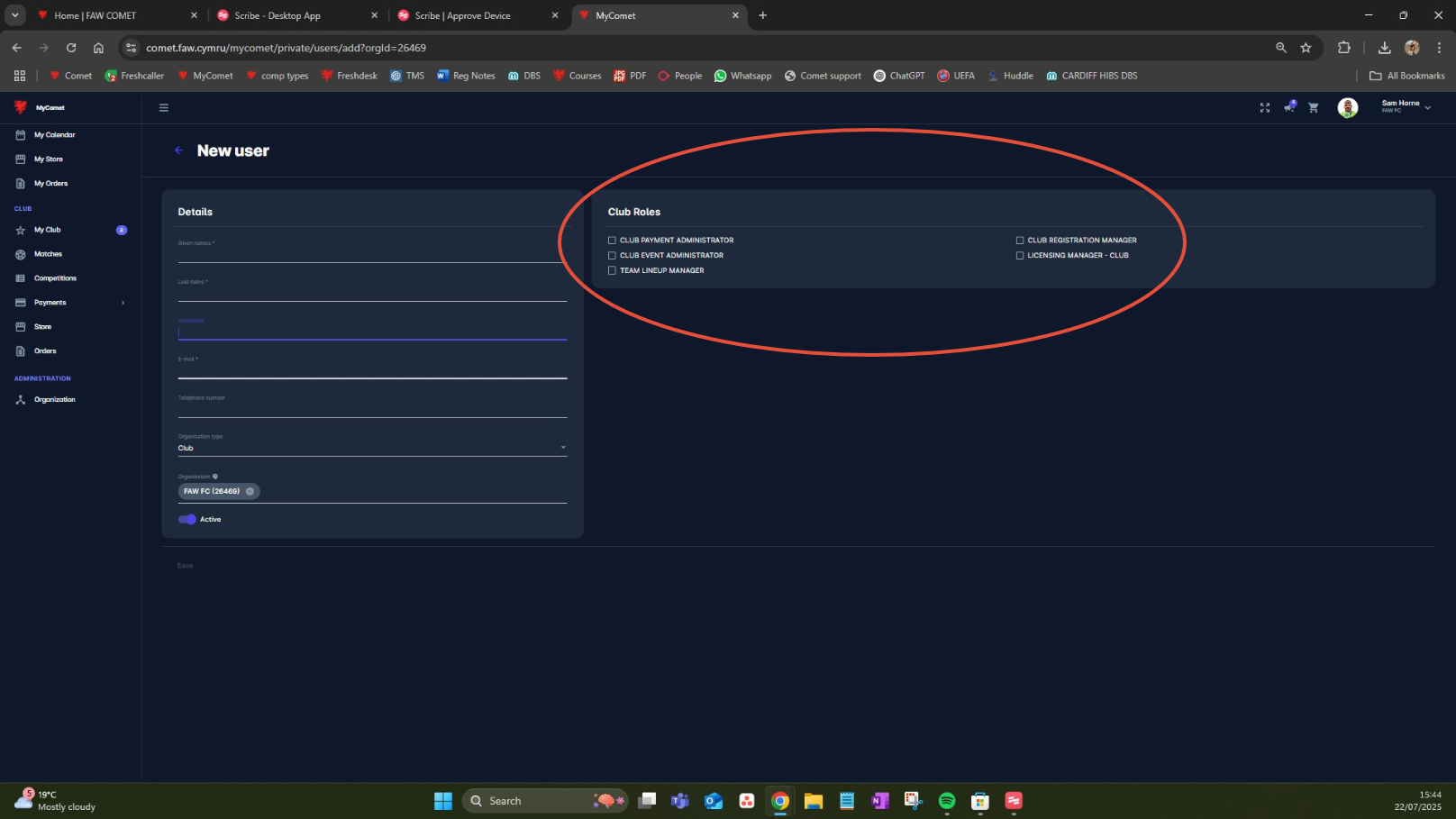
Task: Click the browser address bar
Action: 703,48
